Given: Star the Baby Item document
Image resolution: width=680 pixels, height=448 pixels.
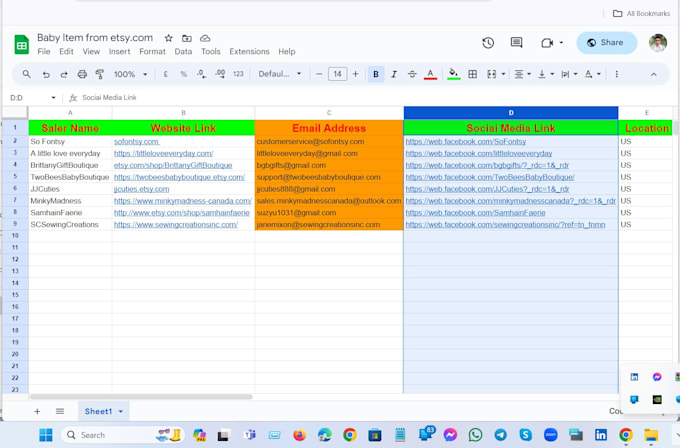Looking at the screenshot, I should tap(169, 38).
